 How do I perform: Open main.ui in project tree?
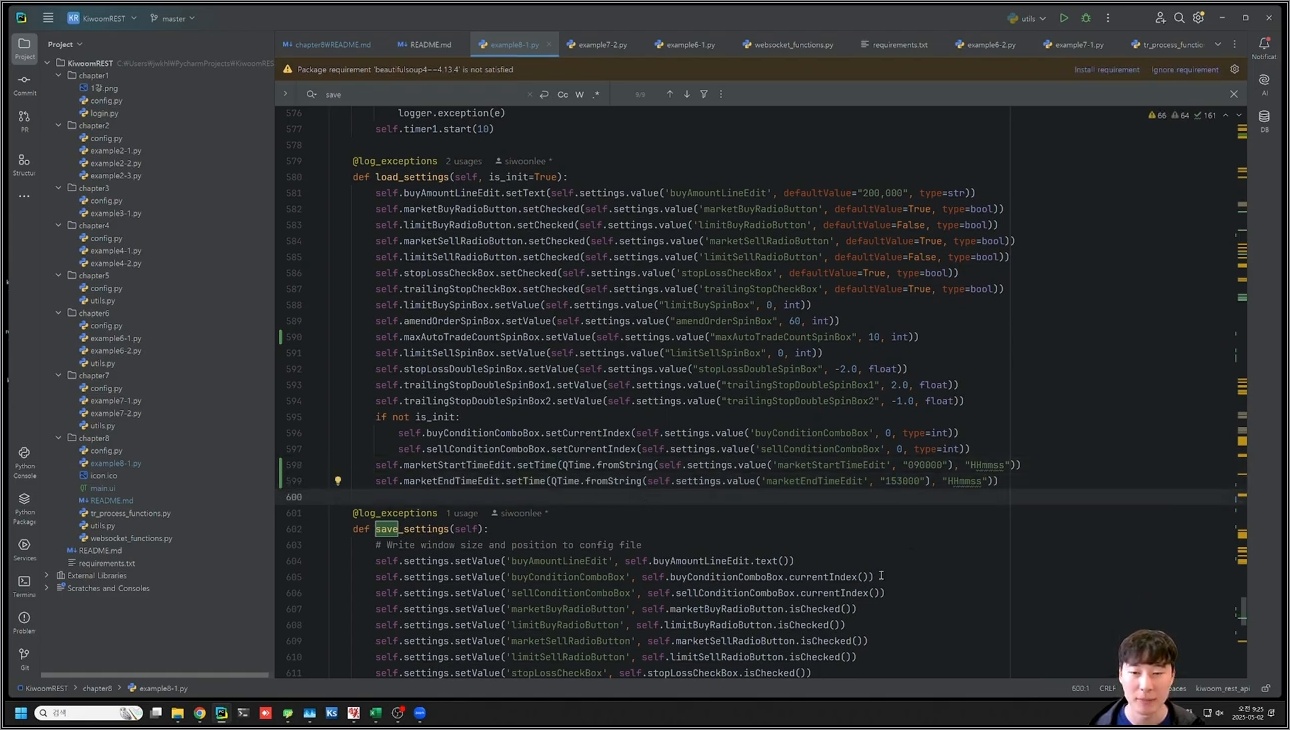[103, 488]
